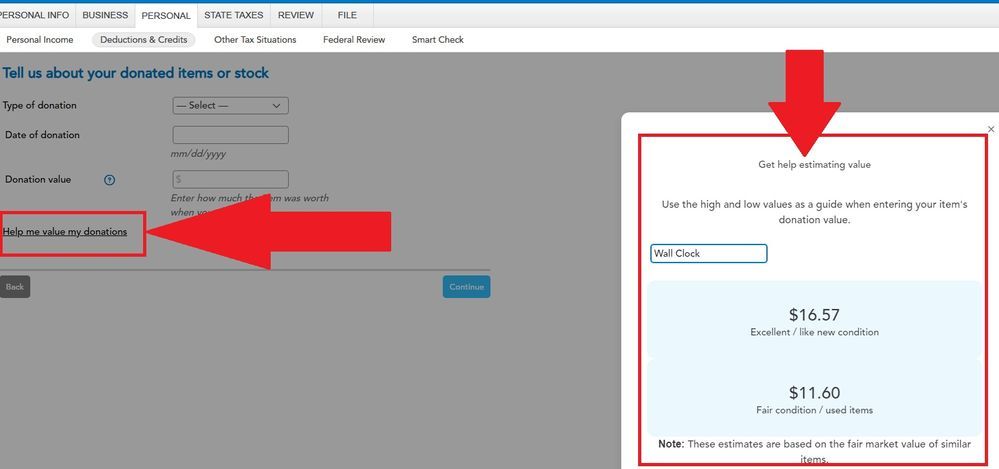Select Deductions & Credits sub-tab
The image size is (999, 469).
144,40
